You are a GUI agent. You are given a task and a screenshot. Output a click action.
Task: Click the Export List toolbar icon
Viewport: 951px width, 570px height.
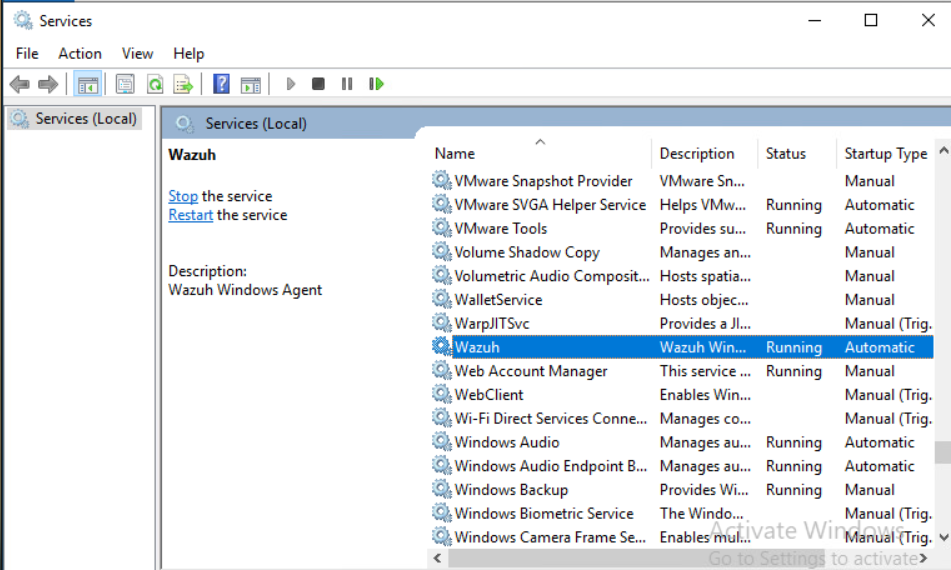pos(183,84)
